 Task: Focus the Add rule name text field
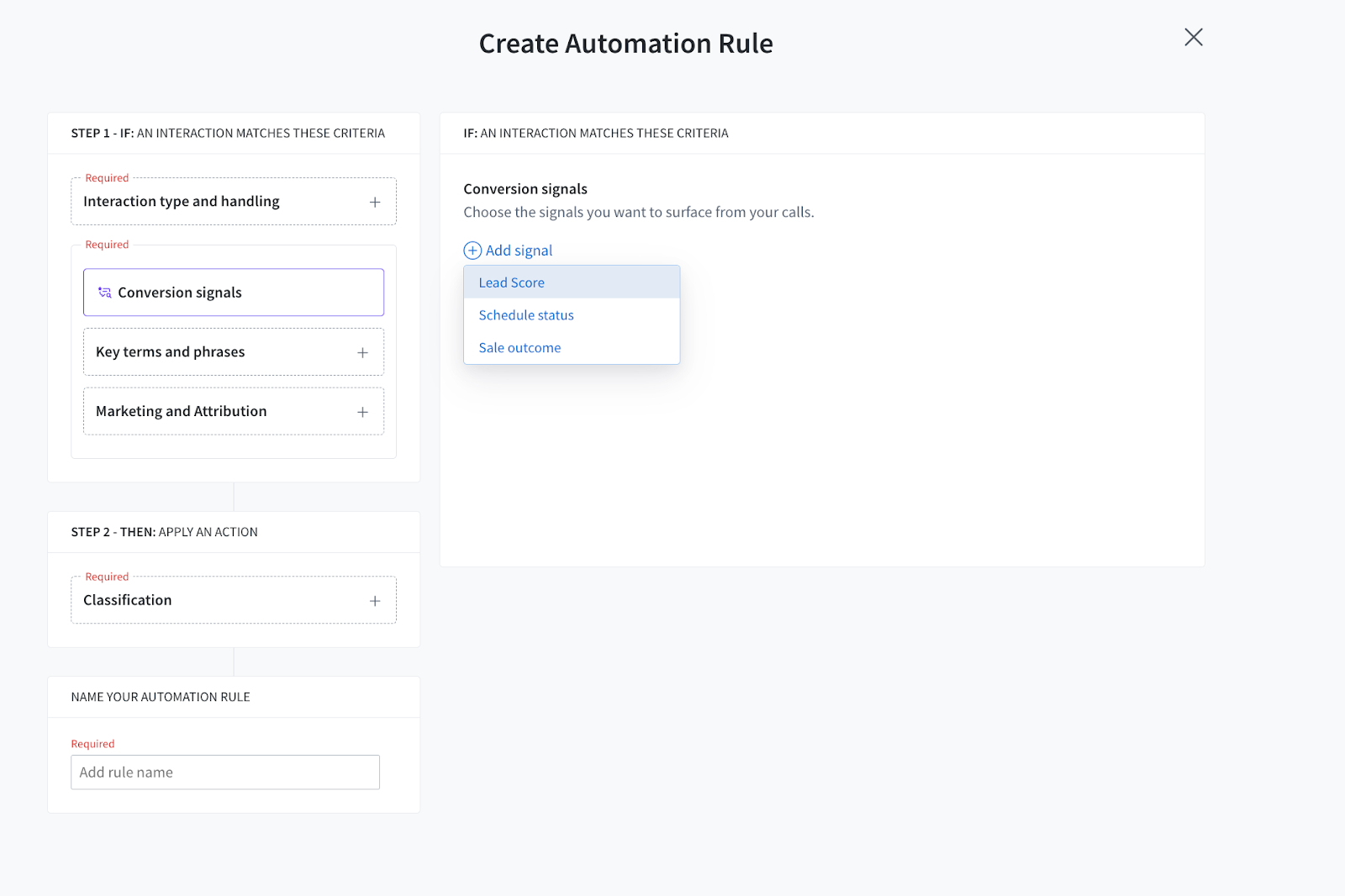coord(225,772)
